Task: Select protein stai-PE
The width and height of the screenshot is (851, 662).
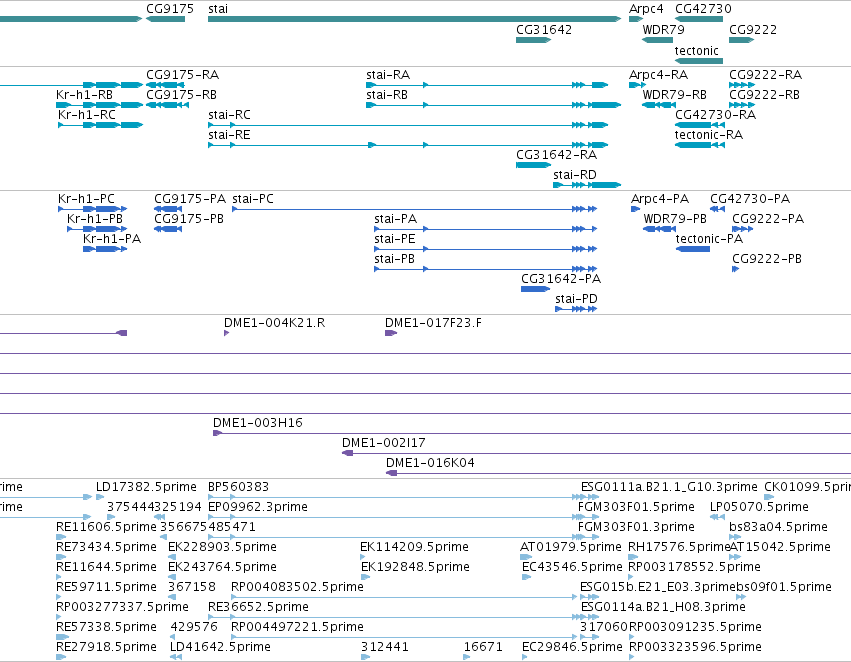Action: coord(486,249)
